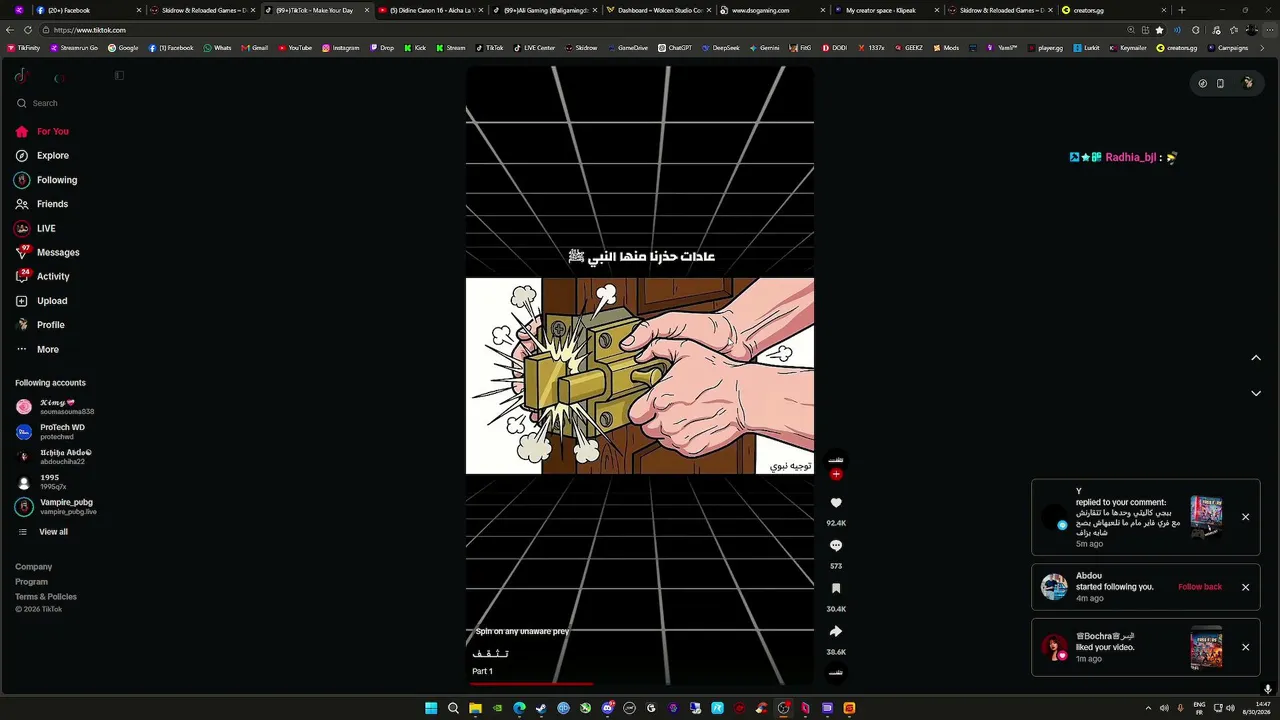Image resolution: width=1280 pixels, height=720 pixels.
Task: Open the Following feed
Action: click(x=47, y=180)
